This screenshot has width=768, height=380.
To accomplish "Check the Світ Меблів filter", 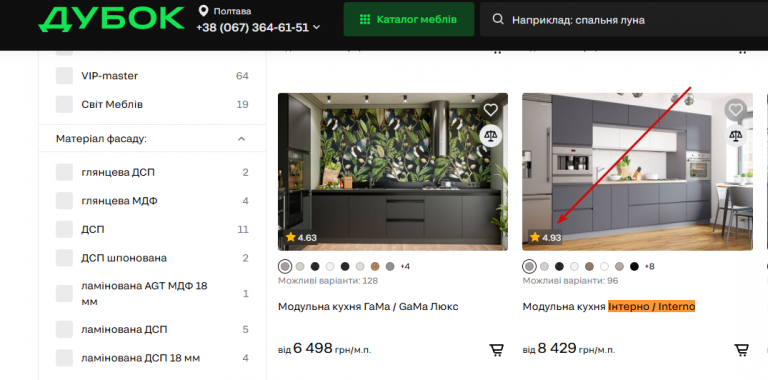I will [x=64, y=104].
